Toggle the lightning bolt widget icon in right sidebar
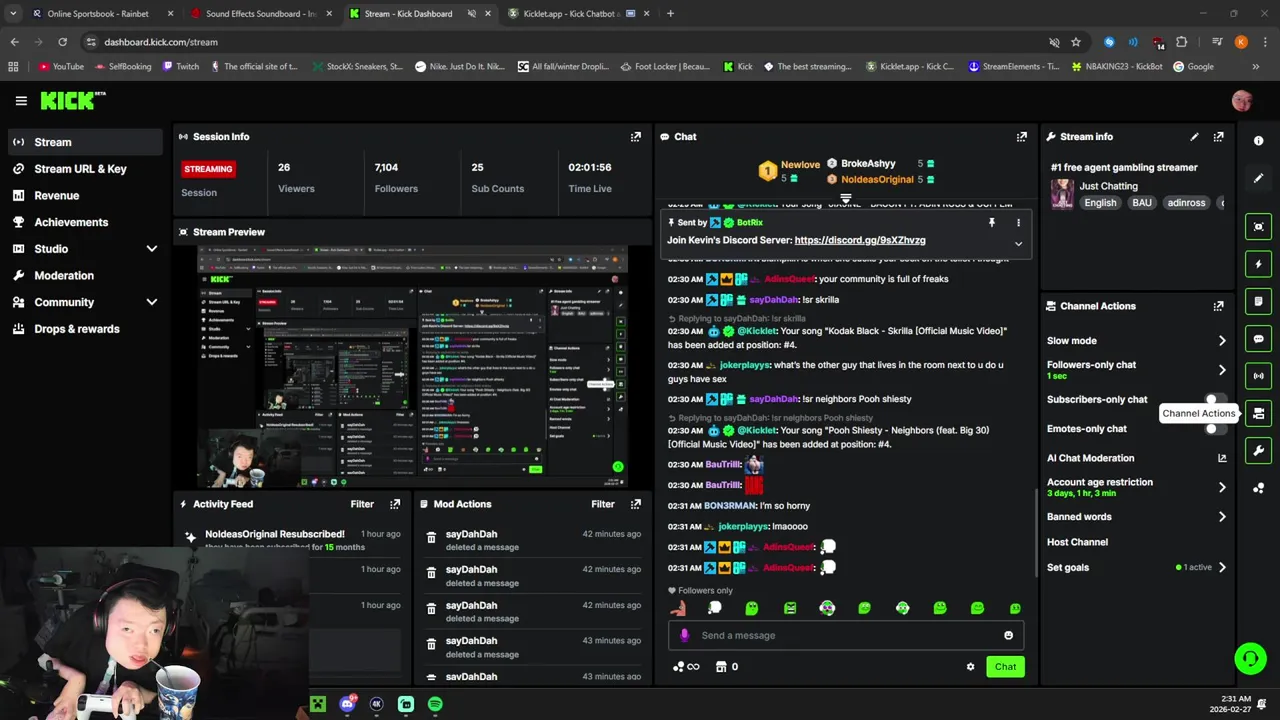This screenshot has height=720, width=1280. click(x=1259, y=264)
